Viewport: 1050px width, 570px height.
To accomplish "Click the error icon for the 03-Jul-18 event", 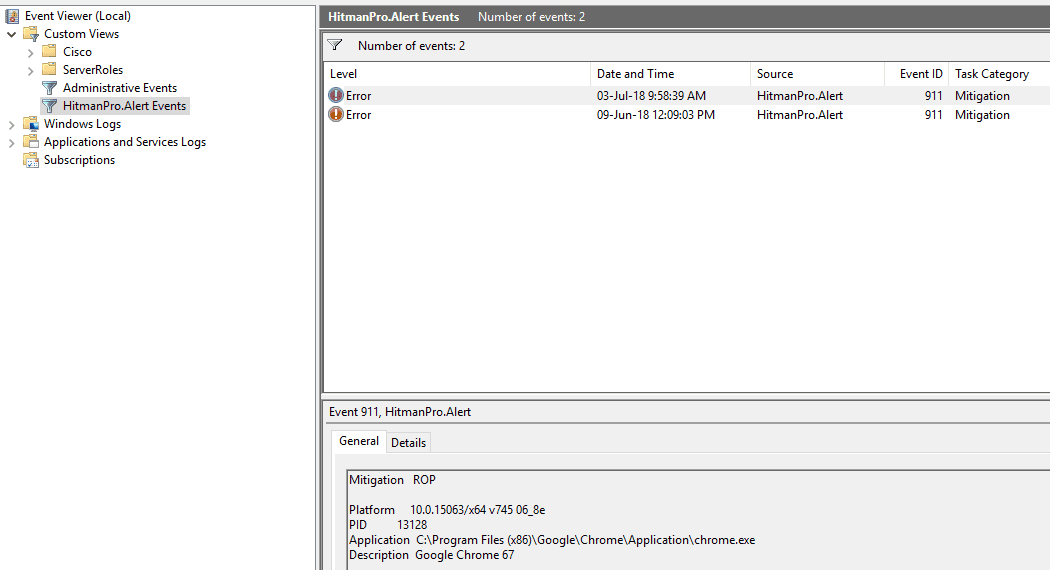I will tap(335, 96).
